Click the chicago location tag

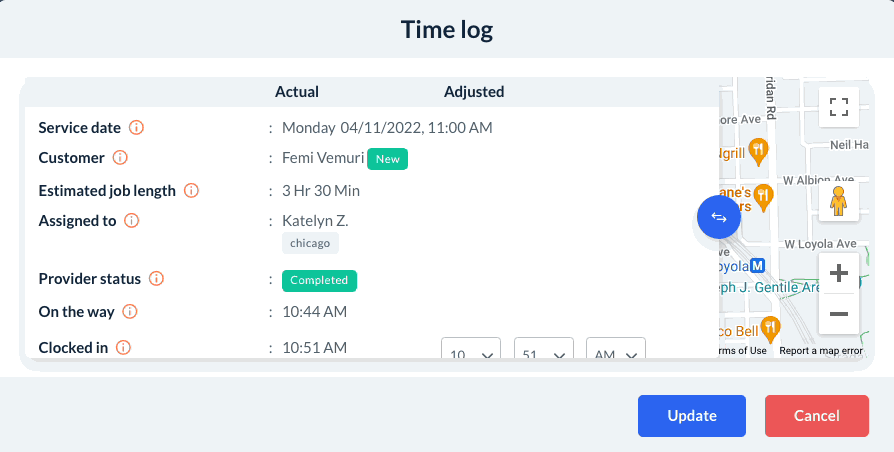point(310,243)
